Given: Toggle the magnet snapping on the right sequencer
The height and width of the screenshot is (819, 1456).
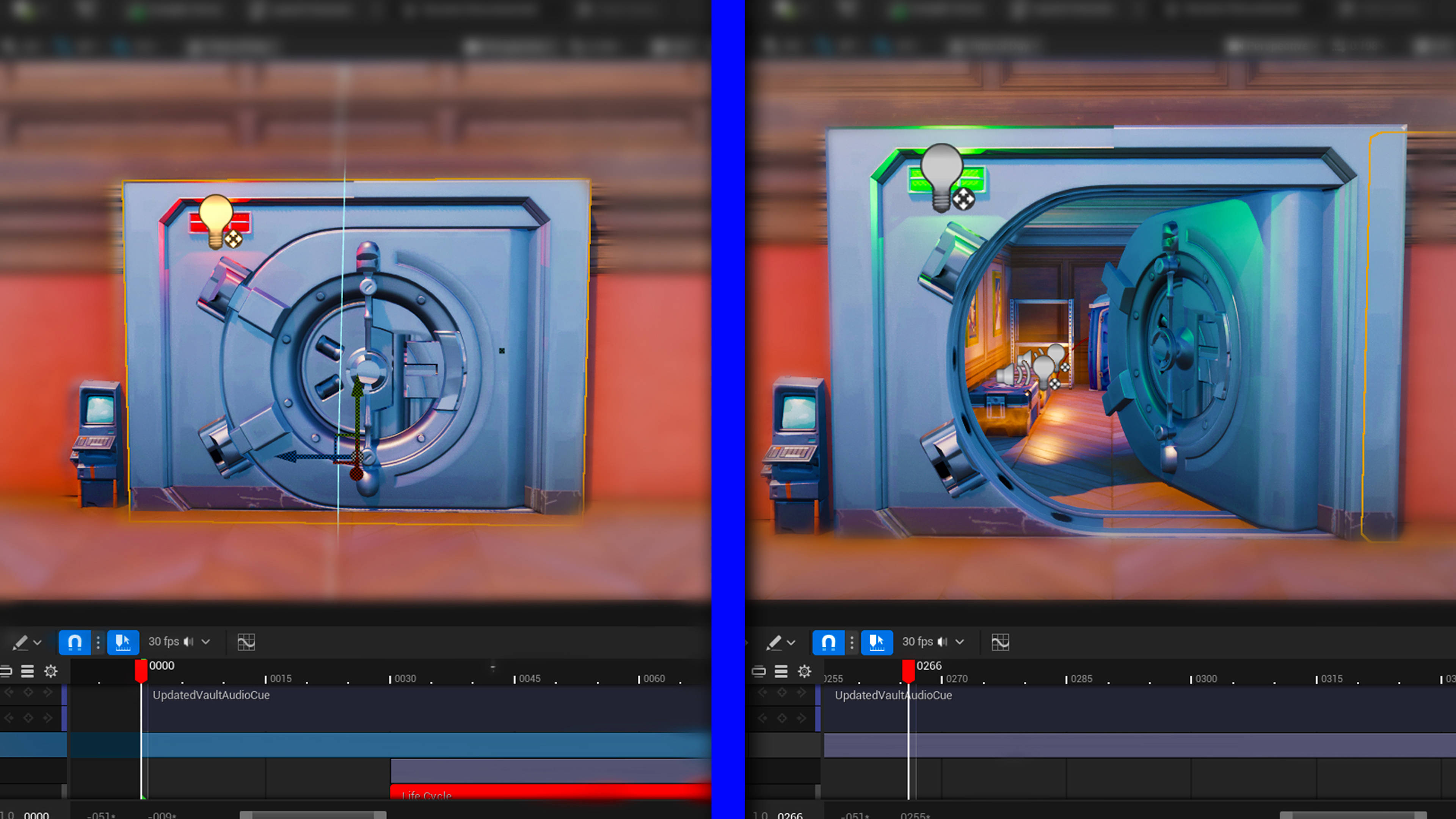Looking at the screenshot, I should (x=828, y=642).
